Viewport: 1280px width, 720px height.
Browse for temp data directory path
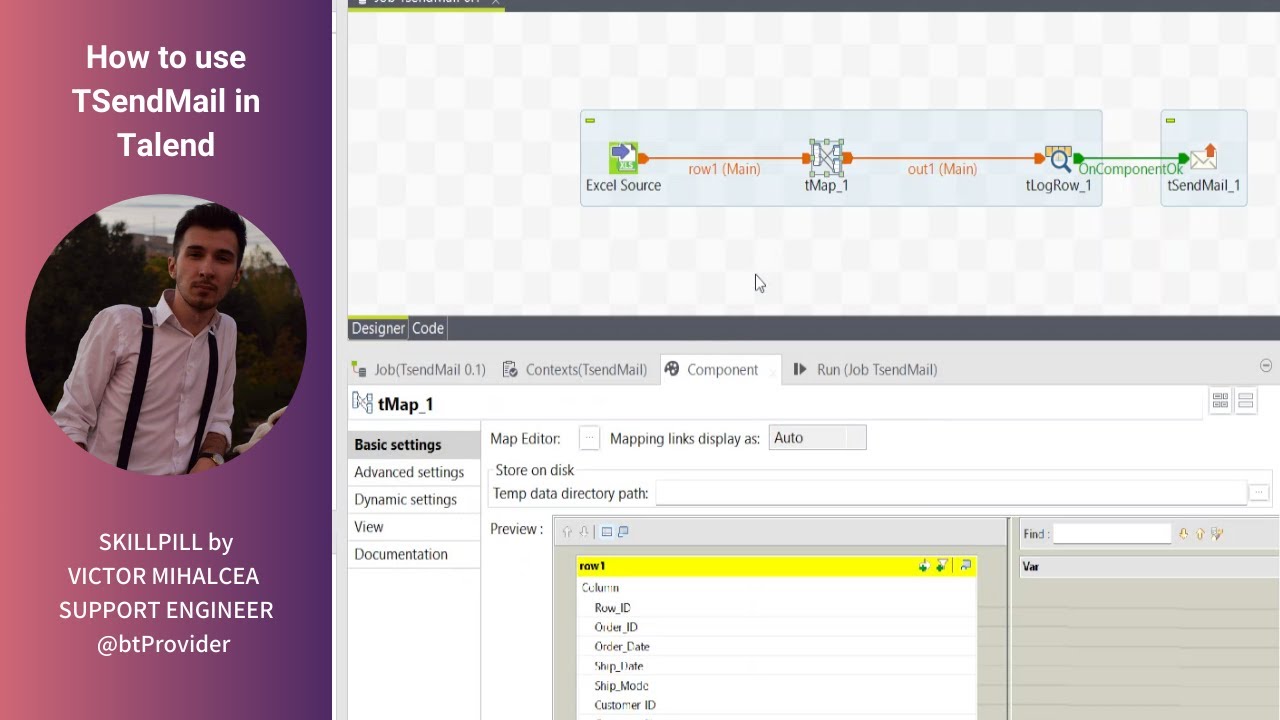tap(1259, 493)
